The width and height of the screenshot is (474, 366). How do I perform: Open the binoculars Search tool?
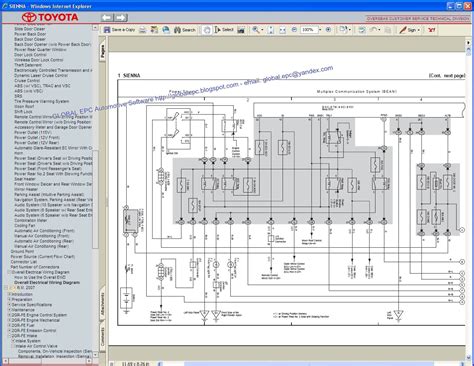185,30
